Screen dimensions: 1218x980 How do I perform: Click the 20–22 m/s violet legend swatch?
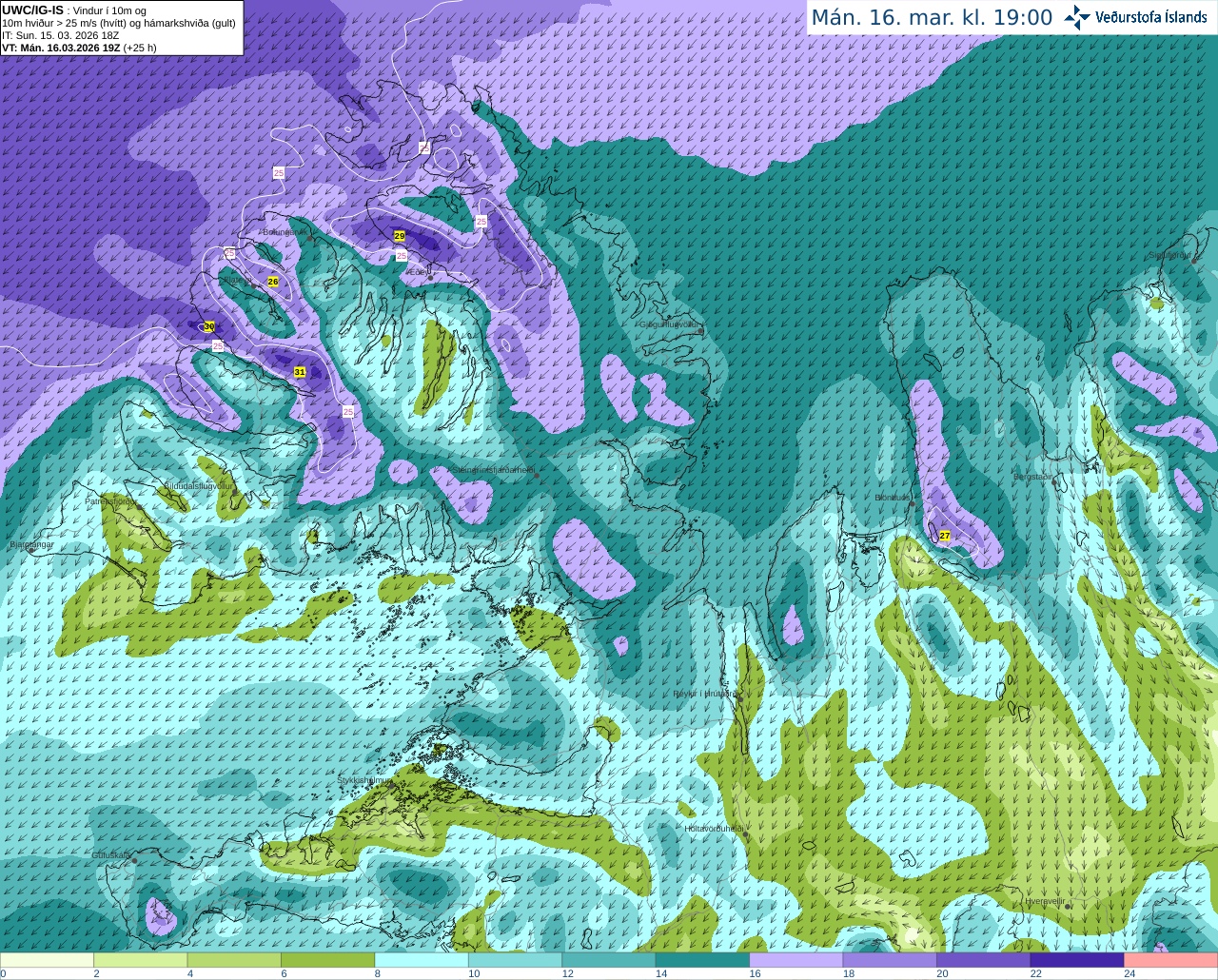pos(984,960)
